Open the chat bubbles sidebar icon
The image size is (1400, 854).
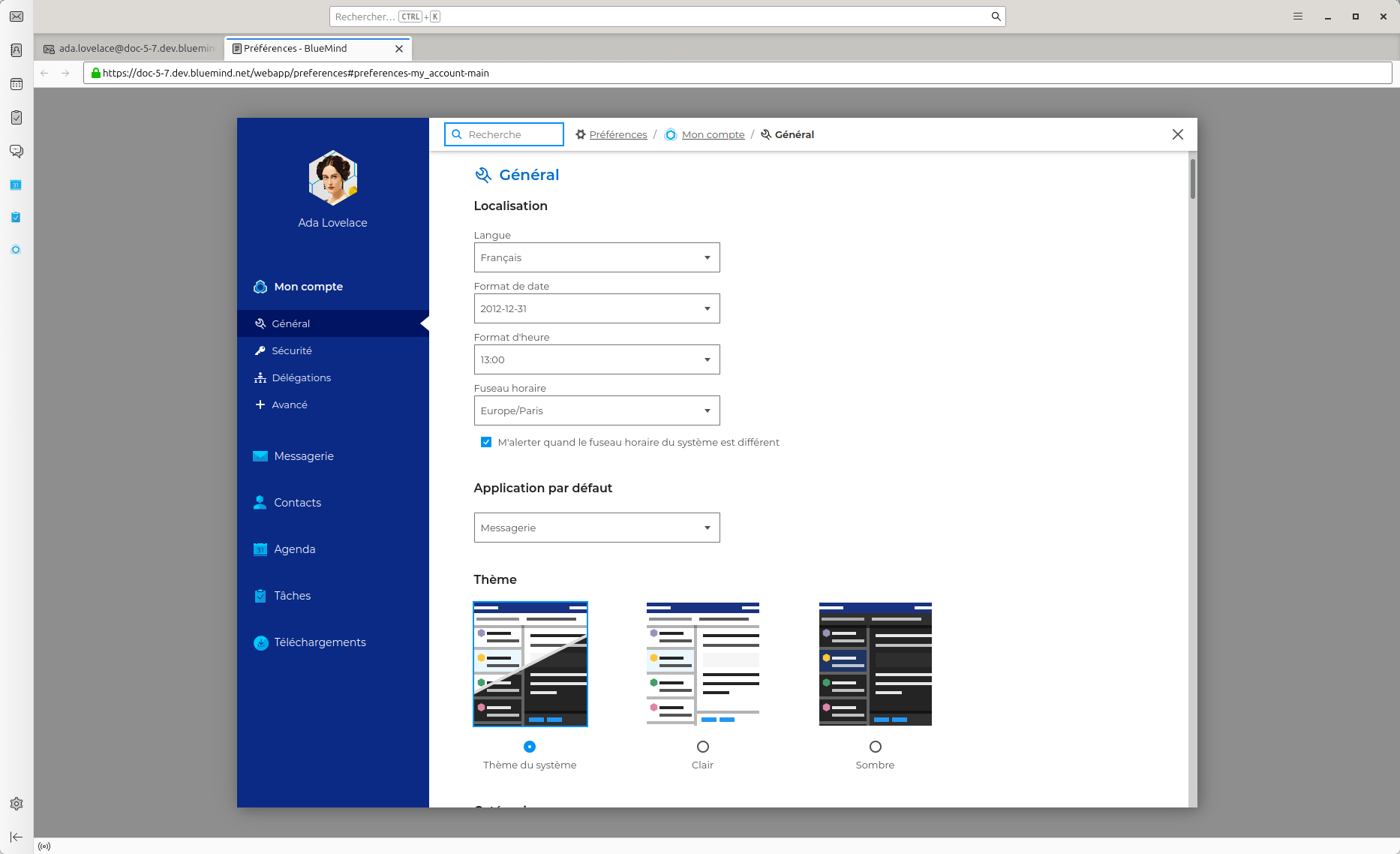(17, 151)
